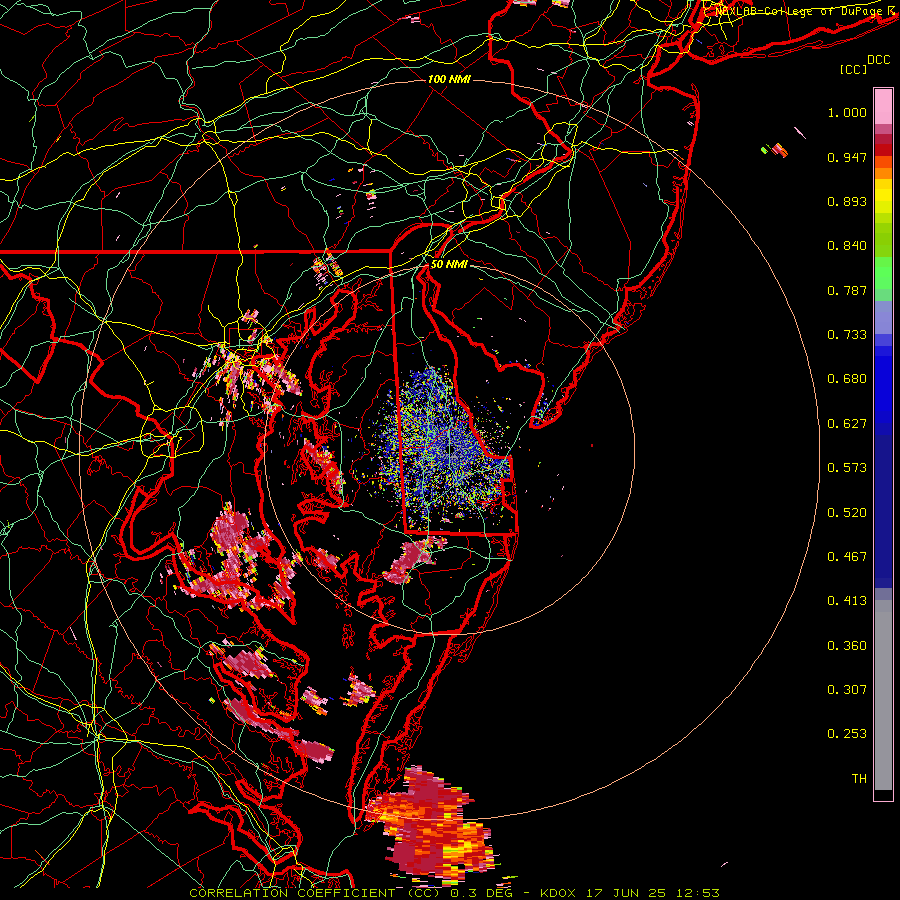Select the 0.947 scale value
The height and width of the screenshot is (900, 900).
847,157
